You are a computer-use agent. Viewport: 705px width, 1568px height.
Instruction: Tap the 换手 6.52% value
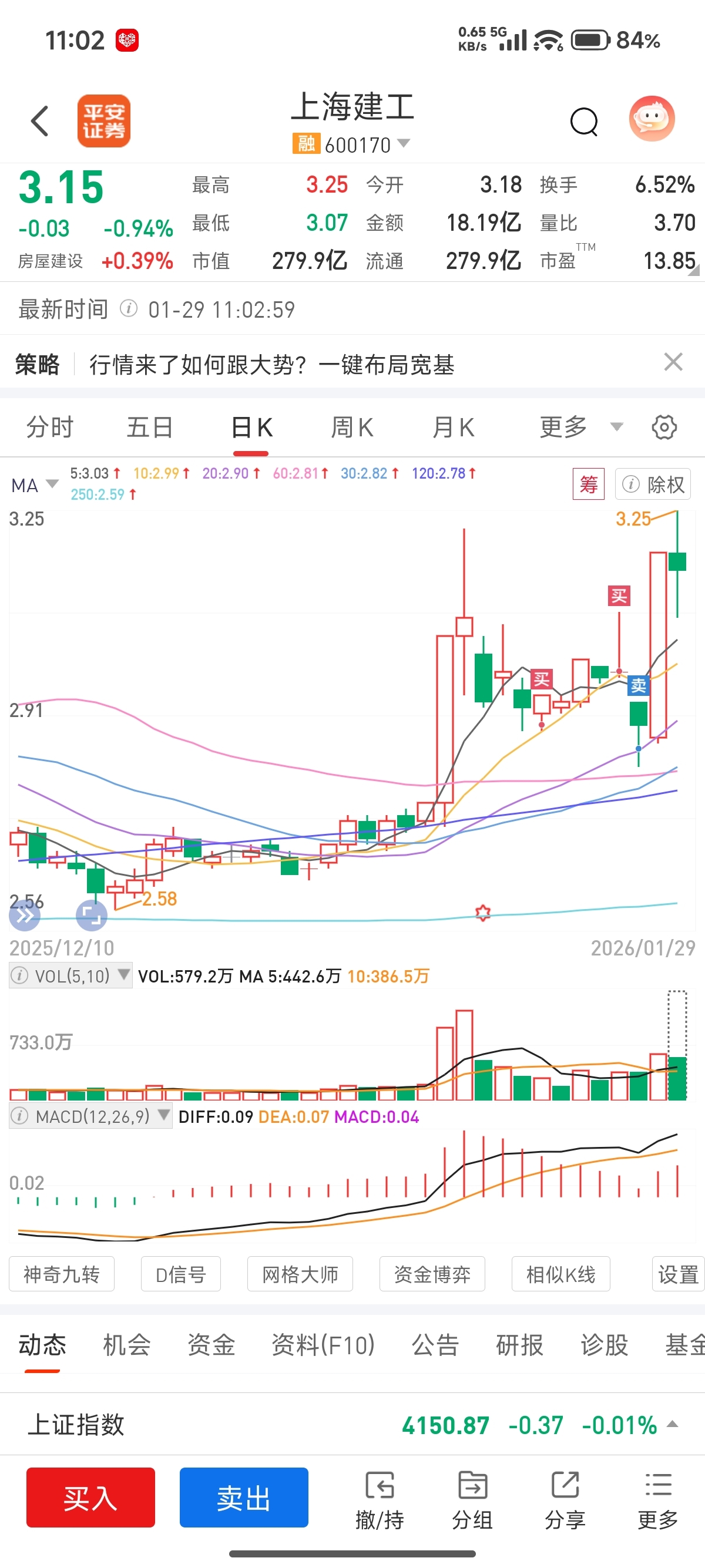tap(665, 184)
